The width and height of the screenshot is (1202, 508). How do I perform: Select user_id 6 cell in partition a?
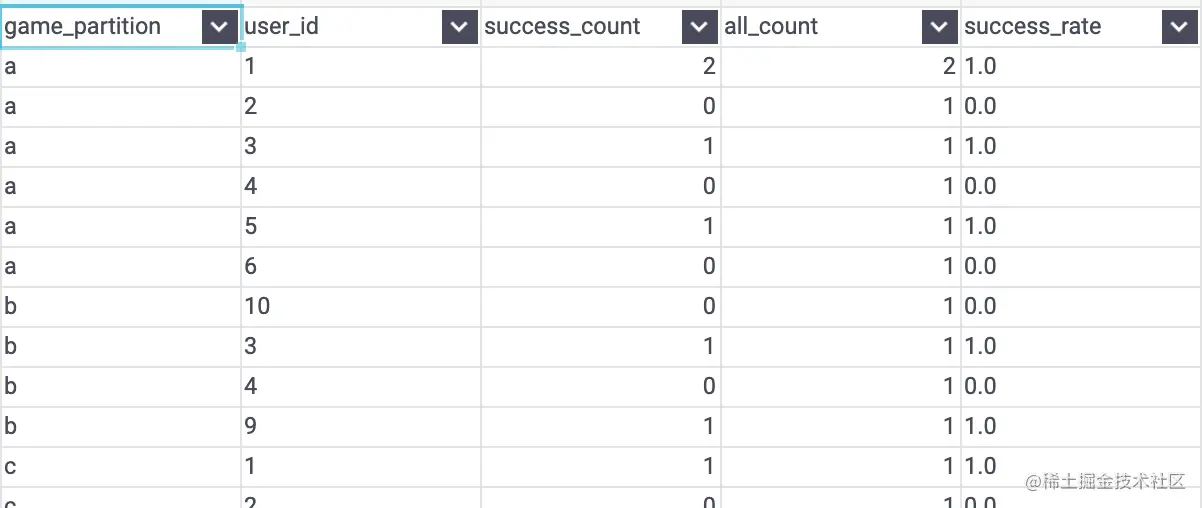pyautogui.click(x=361, y=266)
